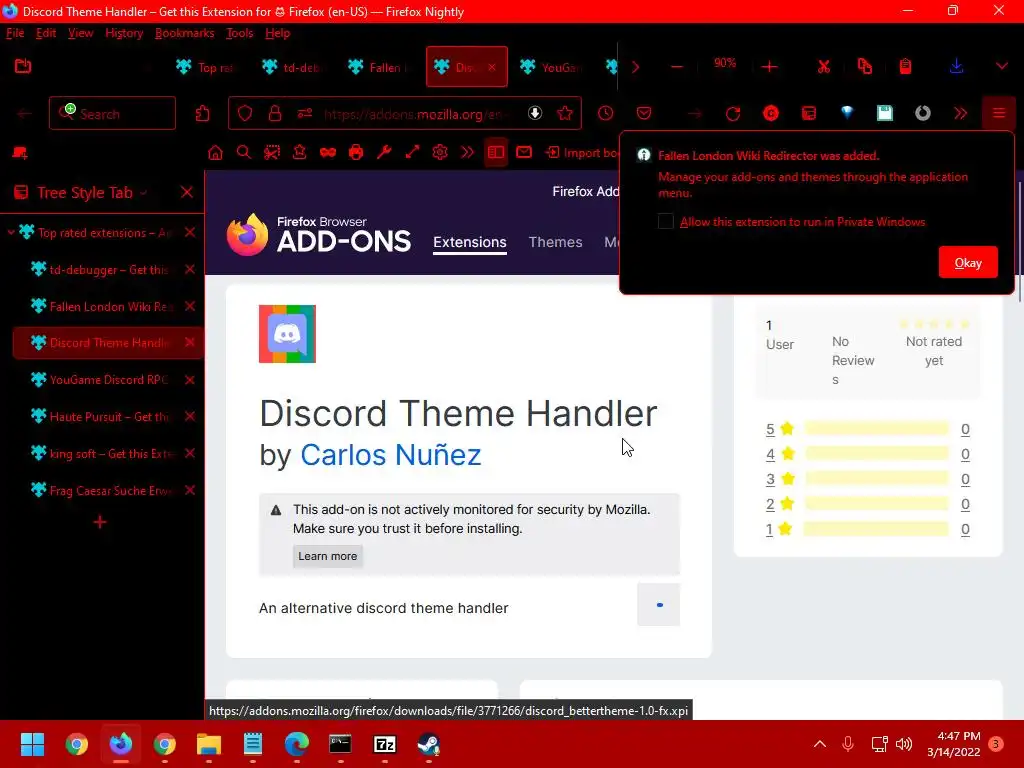Show hidden system tray icons
Screen dimensions: 1024x768
[820, 744]
